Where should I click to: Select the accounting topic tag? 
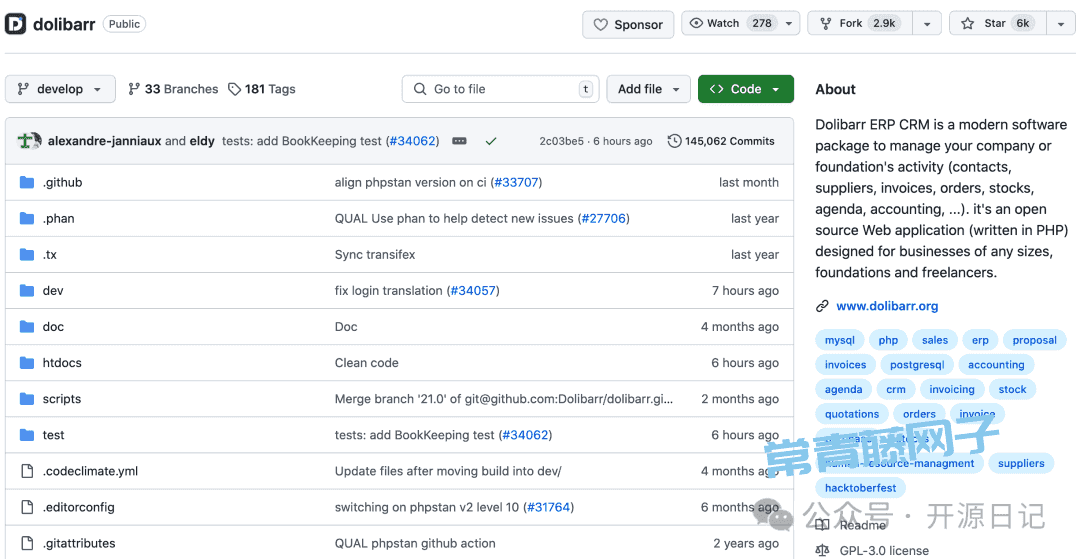(996, 365)
